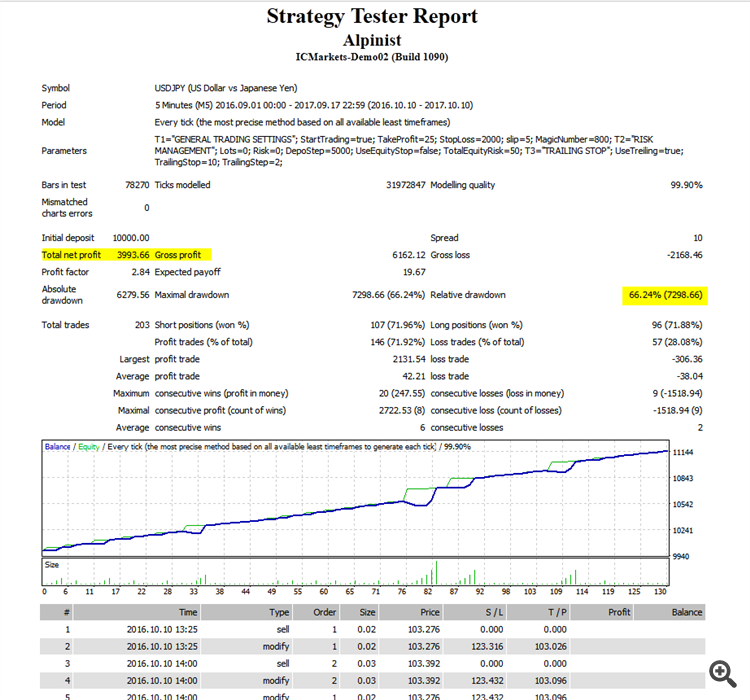
Task: Click row 4 stop loss 123.432
Action: pyautogui.click(x=487, y=681)
